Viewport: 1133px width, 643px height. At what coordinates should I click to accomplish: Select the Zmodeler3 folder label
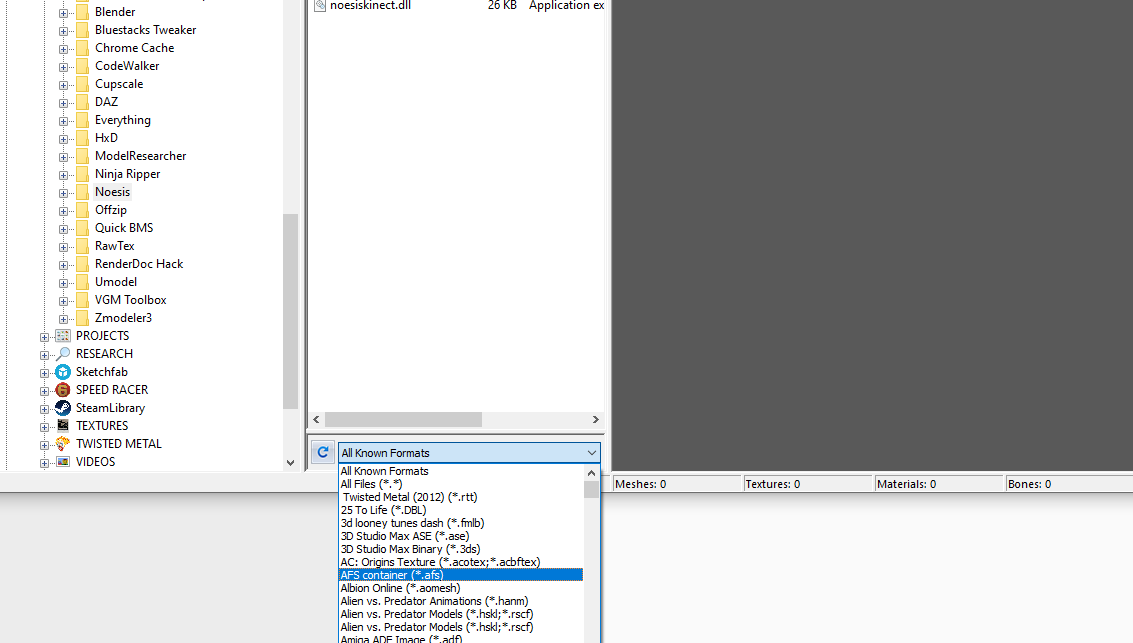[123, 318]
